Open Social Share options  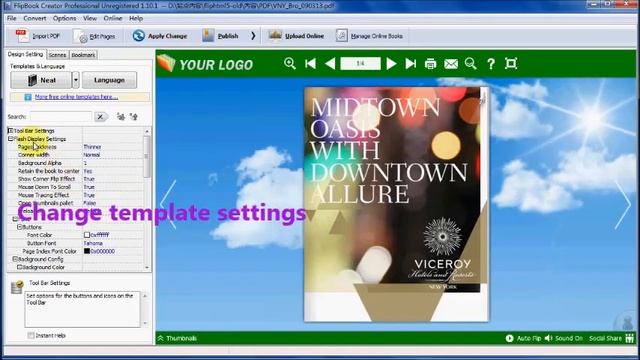(611, 338)
